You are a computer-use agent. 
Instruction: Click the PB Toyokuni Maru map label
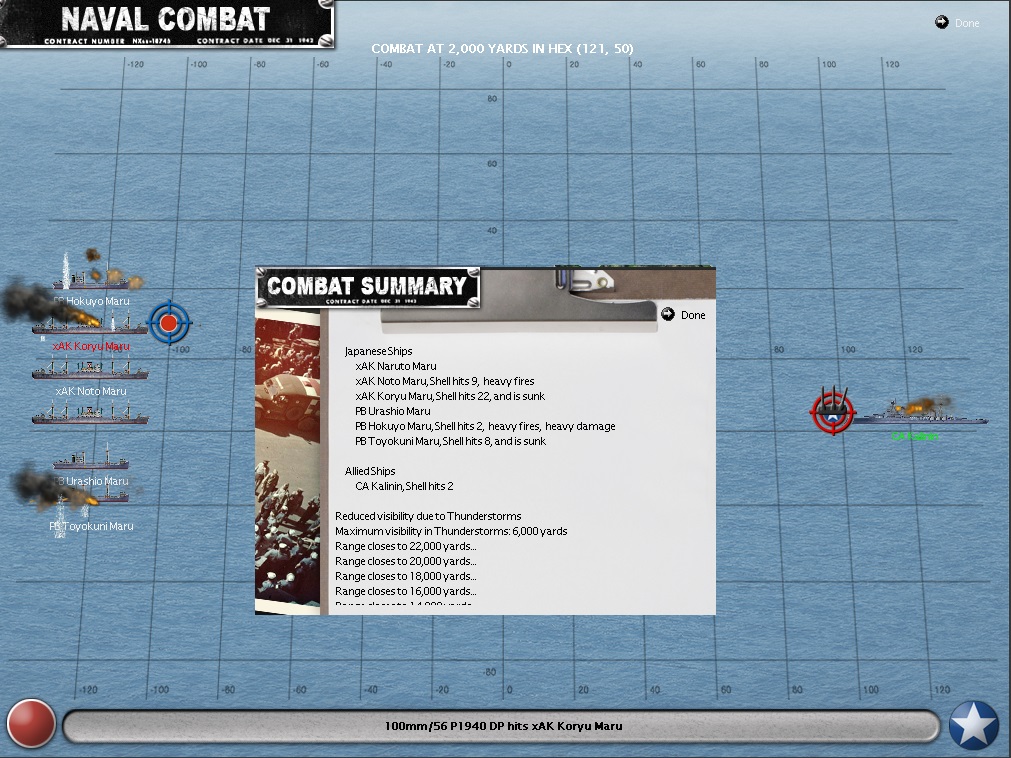click(92, 526)
